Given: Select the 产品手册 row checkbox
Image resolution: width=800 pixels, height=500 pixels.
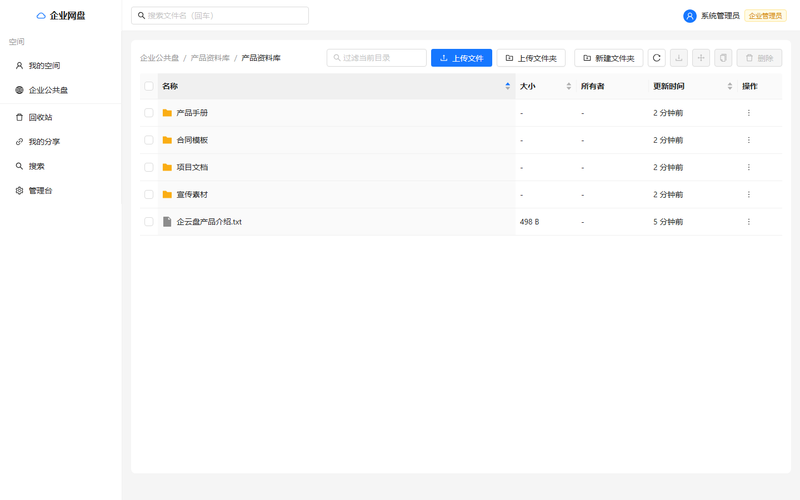Looking at the screenshot, I should pos(148,113).
